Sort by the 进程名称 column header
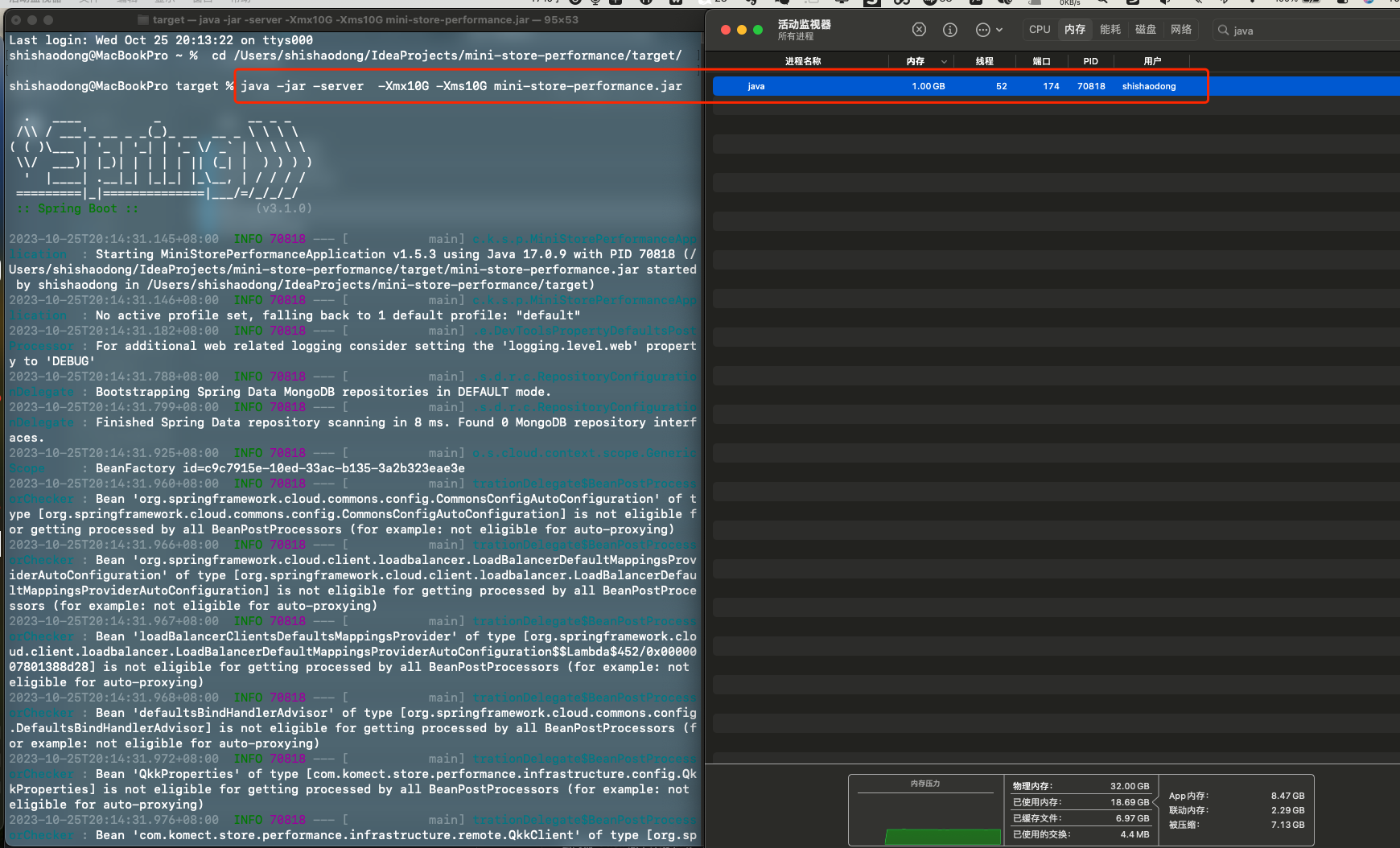 tap(802, 61)
